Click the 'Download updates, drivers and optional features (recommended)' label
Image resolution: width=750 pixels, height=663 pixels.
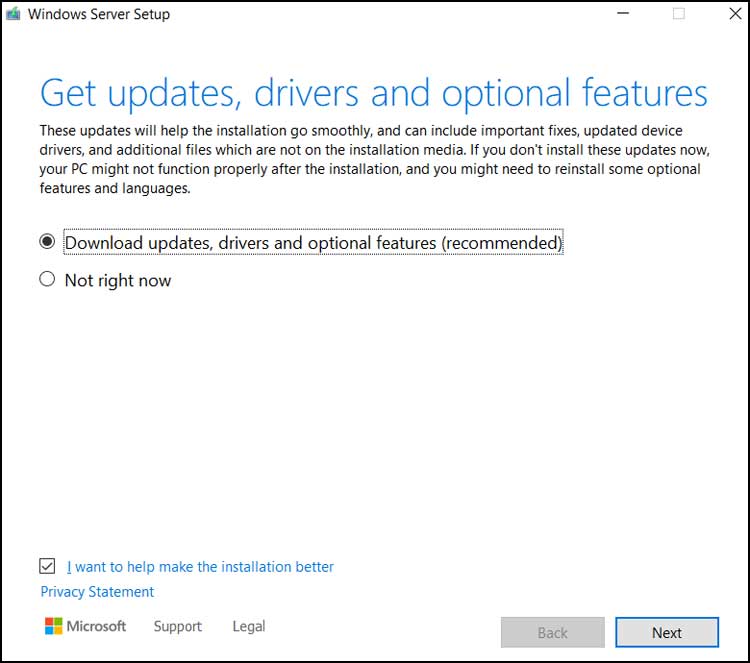[x=313, y=242]
